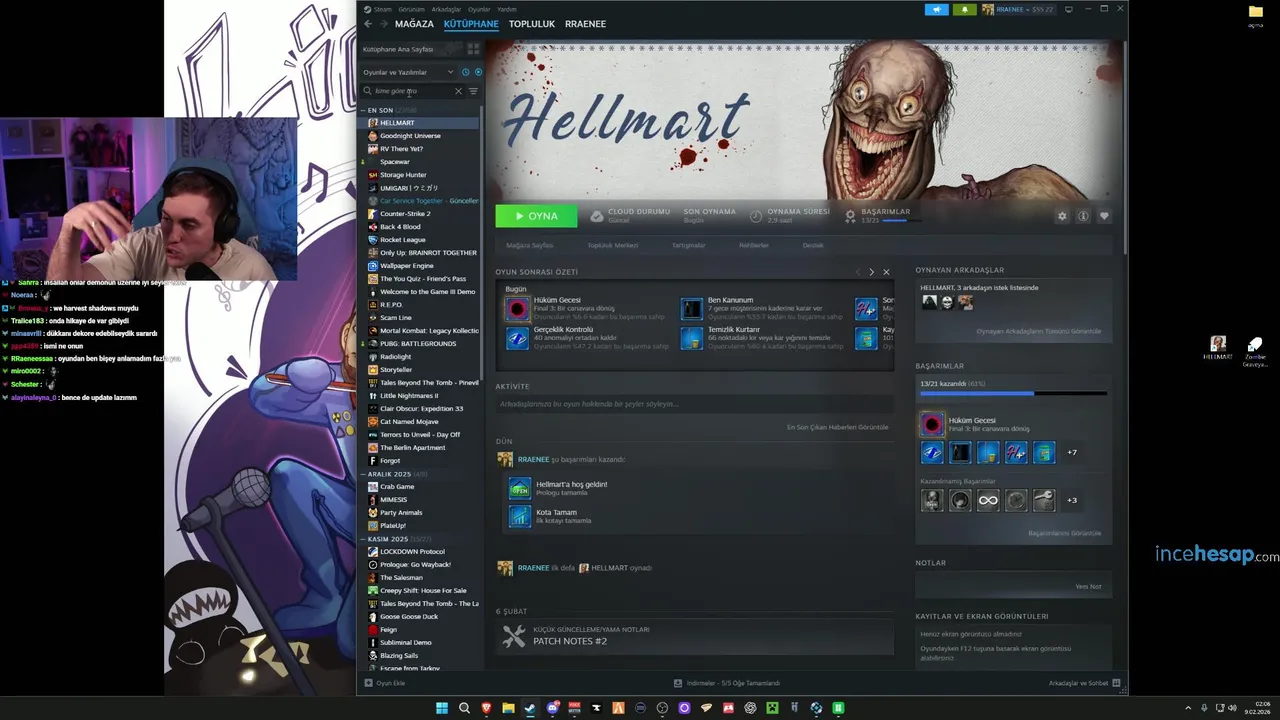Switch to Big Picture monitor icon
1280x720 pixels.
point(1068,9)
